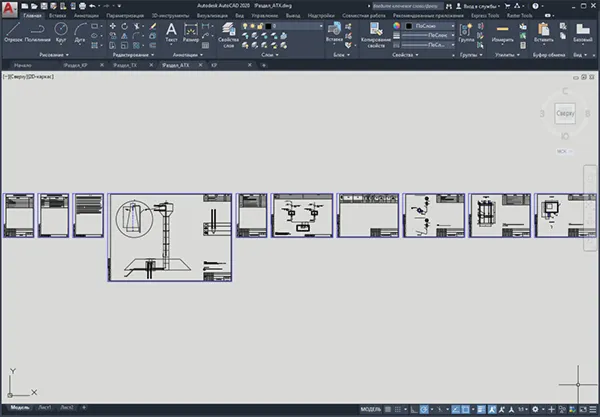Image resolution: width=600 pixels, height=417 pixels.
Task: Expand the Рисование panel dropdown
Action: point(54,55)
